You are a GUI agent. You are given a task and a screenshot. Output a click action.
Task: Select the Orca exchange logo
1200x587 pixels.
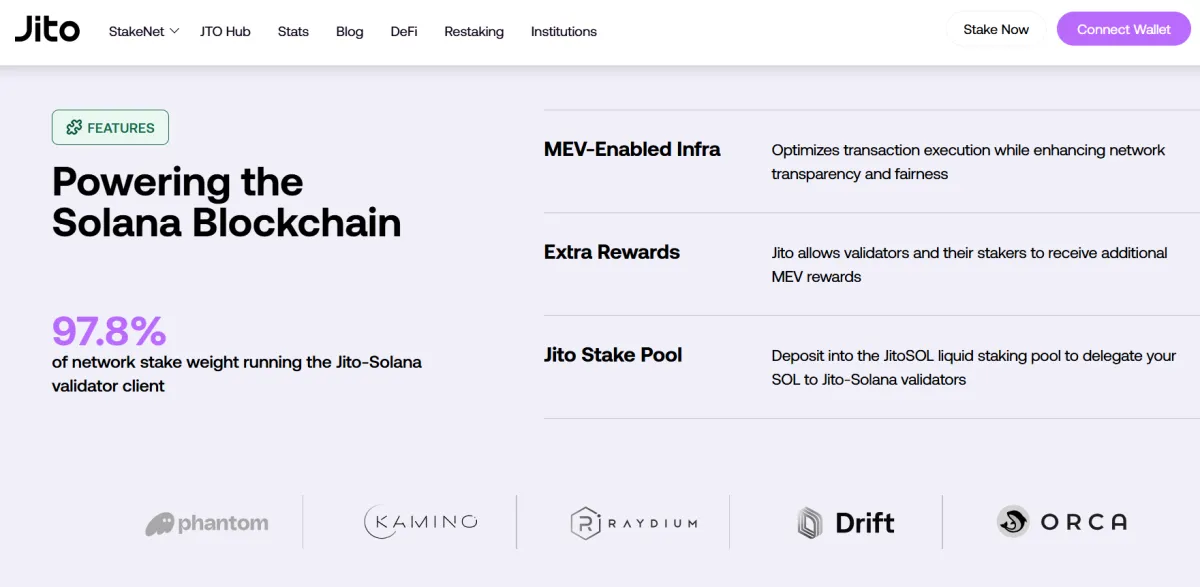(x=1061, y=522)
